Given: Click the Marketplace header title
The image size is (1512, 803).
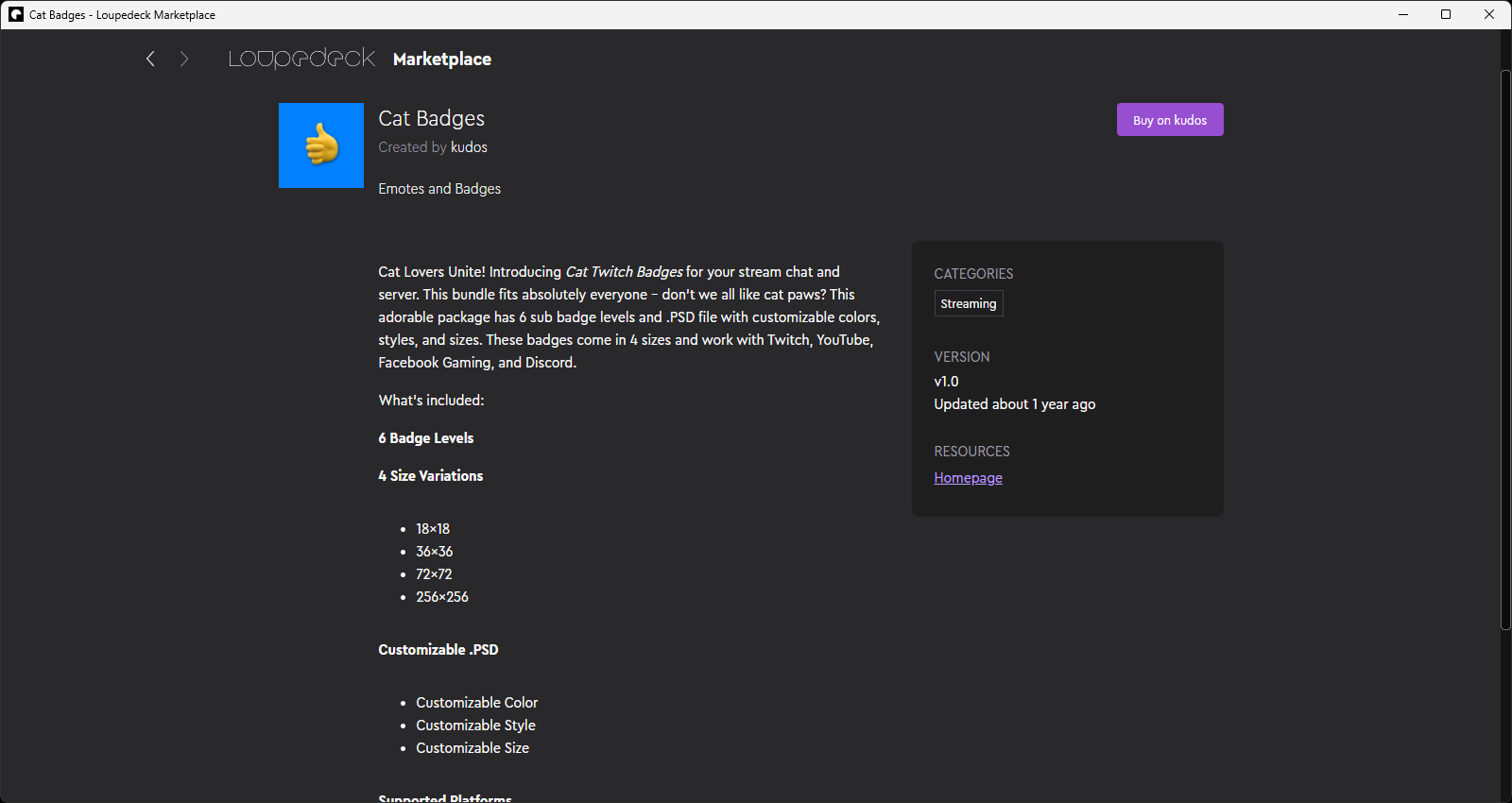Looking at the screenshot, I should click(x=441, y=59).
